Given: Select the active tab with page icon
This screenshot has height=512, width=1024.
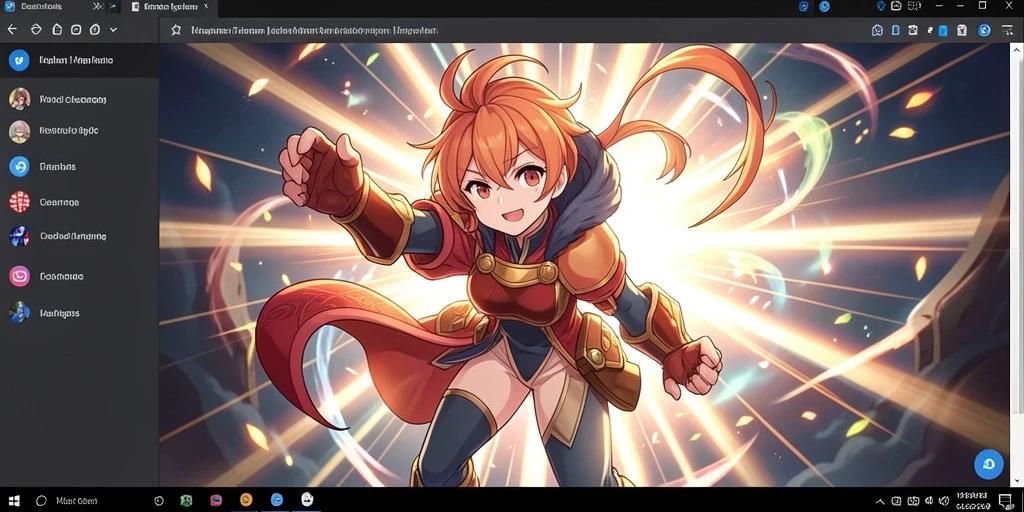Looking at the screenshot, I should tap(168, 7).
